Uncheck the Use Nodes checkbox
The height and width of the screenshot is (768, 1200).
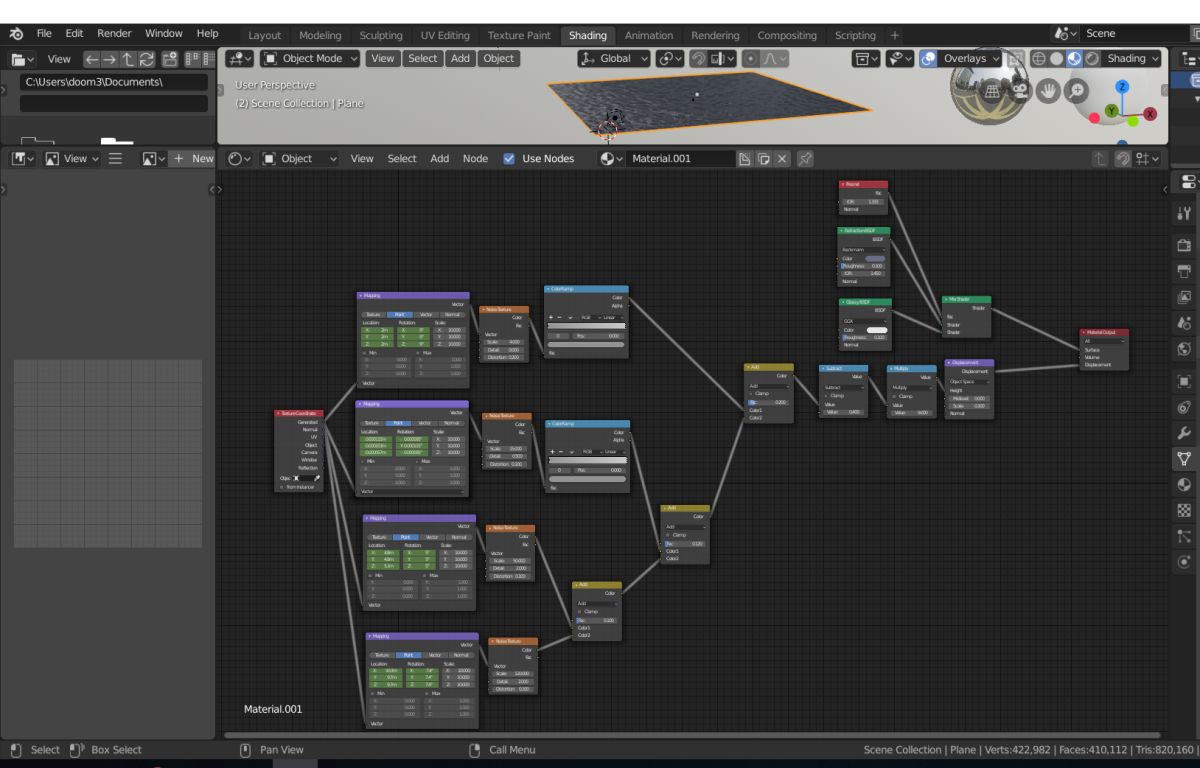click(x=509, y=159)
